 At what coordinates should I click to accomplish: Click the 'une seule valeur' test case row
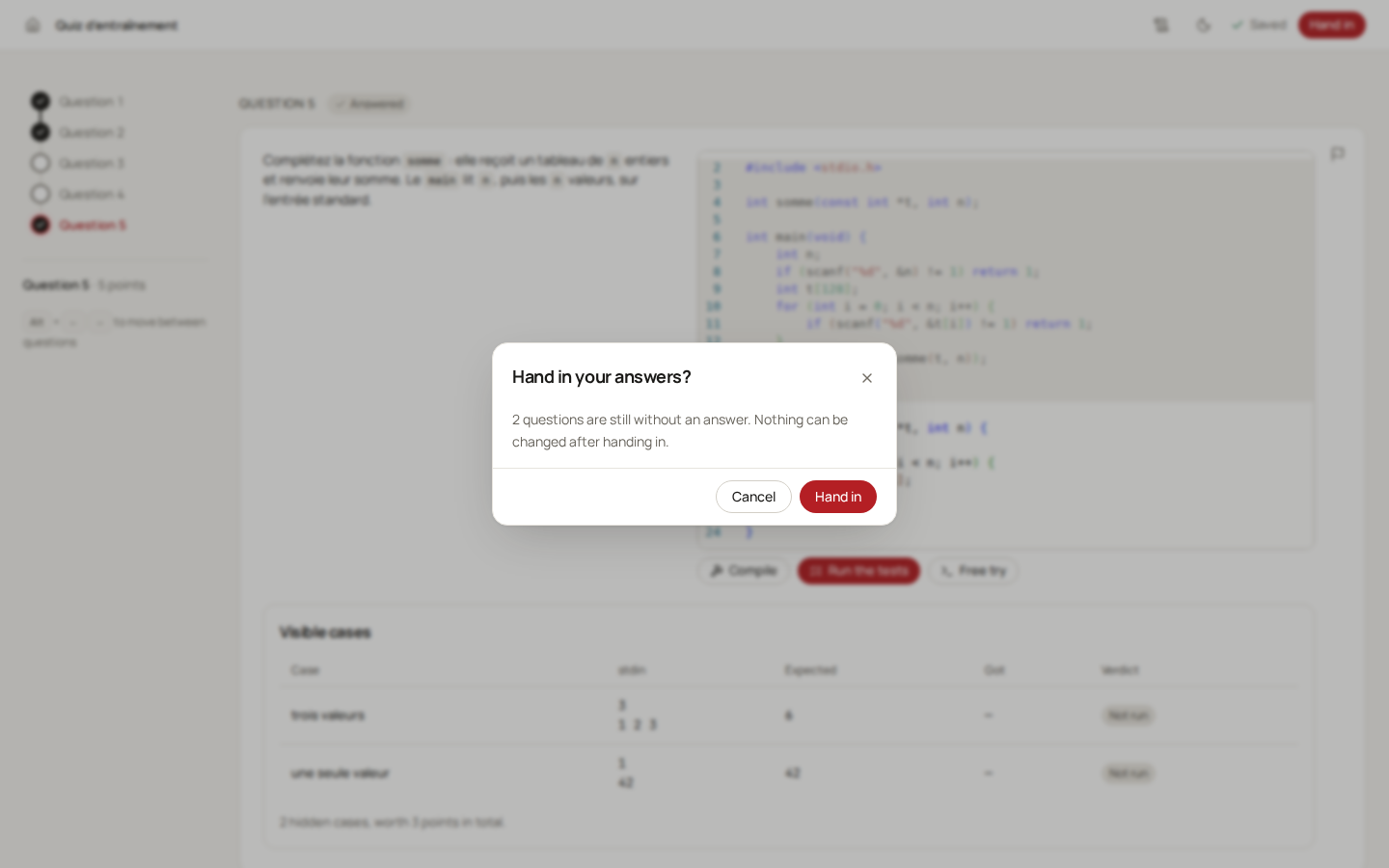(790, 773)
